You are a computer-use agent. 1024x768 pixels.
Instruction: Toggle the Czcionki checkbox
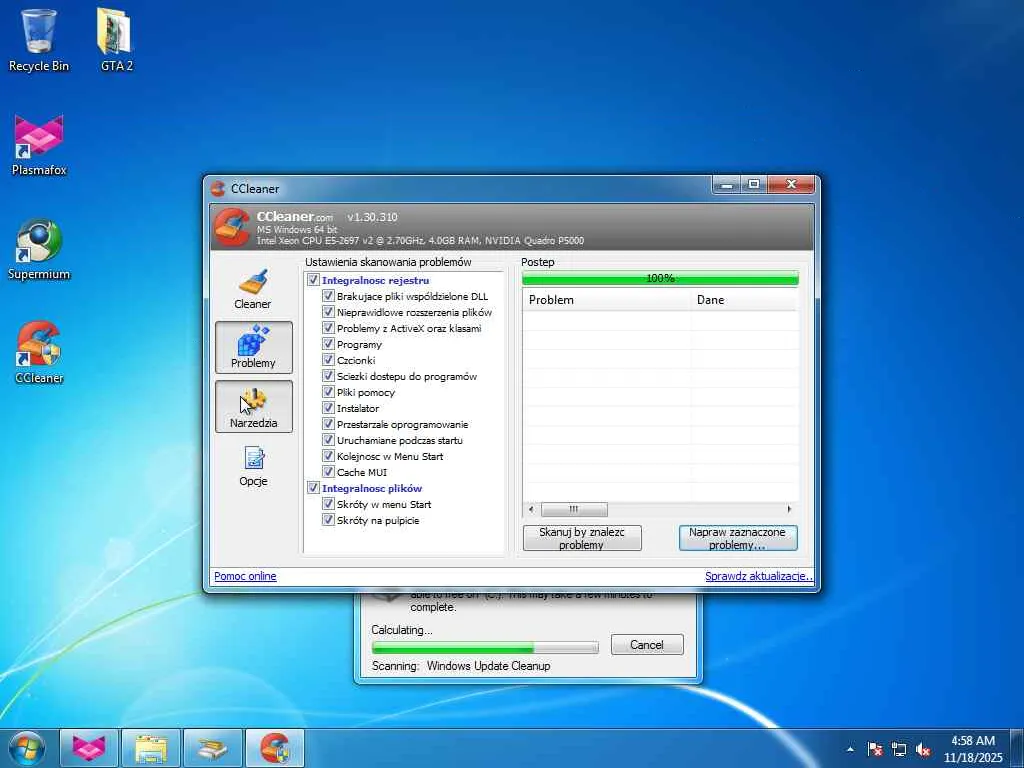(x=328, y=360)
